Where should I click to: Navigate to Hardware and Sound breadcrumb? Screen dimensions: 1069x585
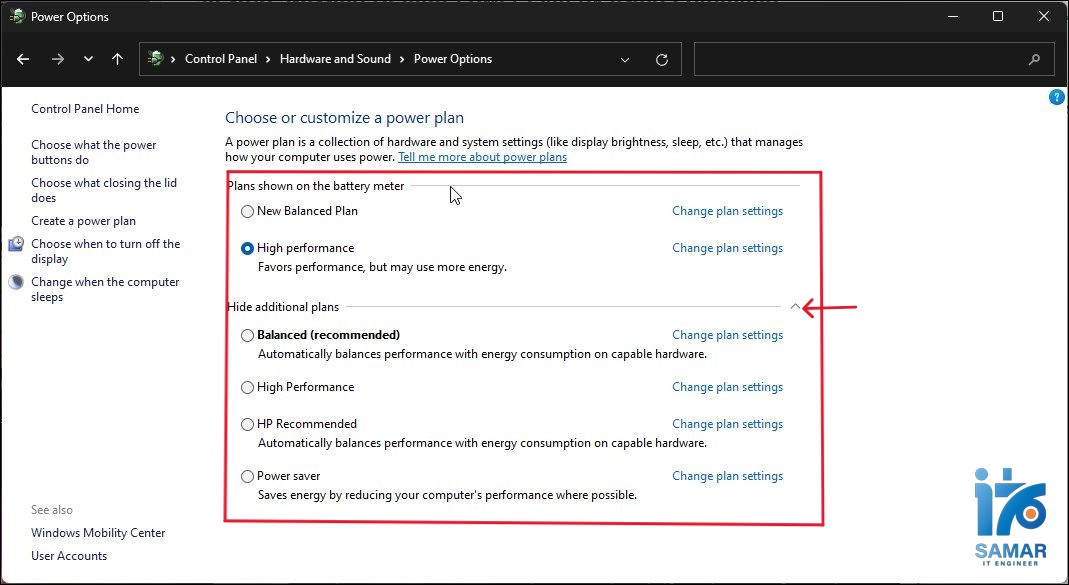(x=335, y=59)
